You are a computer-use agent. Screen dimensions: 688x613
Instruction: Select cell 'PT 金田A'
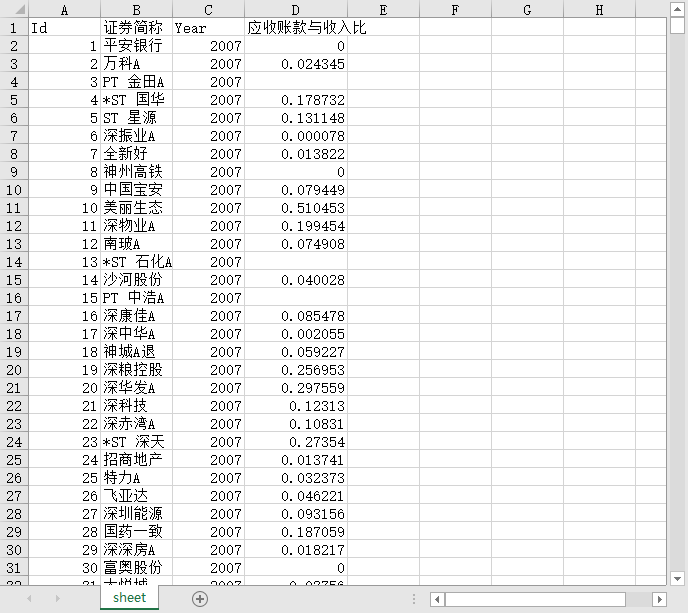(136, 82)
